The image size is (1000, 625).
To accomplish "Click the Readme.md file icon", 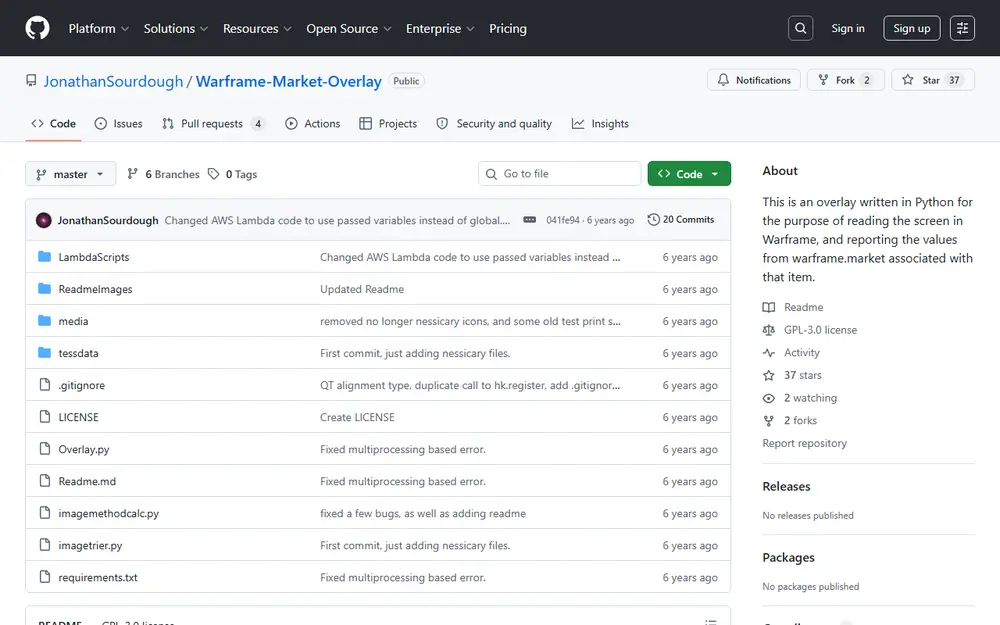I will [x=45, y=481].
